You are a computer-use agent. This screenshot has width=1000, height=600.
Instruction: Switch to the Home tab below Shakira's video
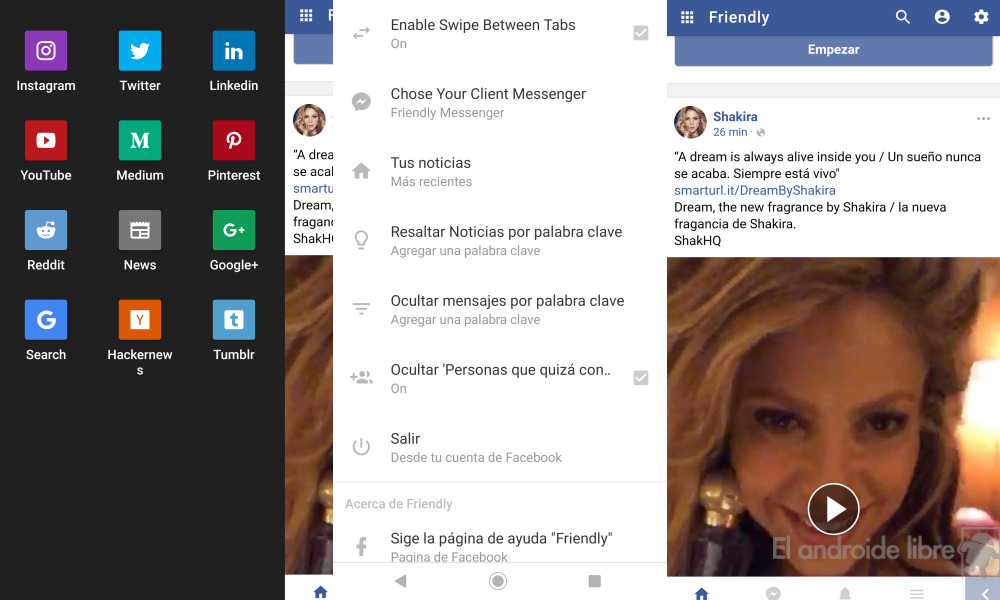702,594
